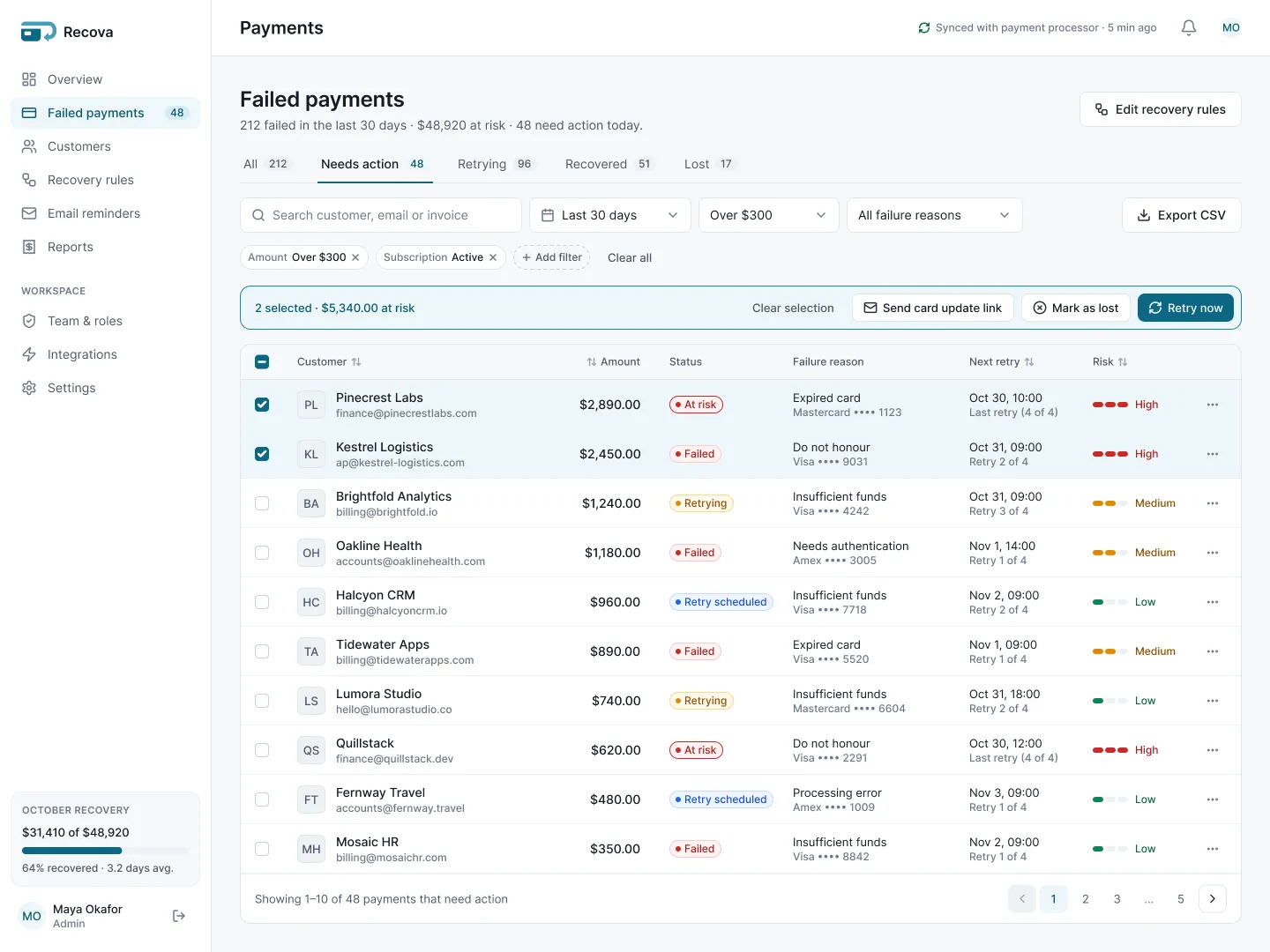Click log out icon next to Maya Okafor
The image size is (1270, 952).
[x=179, y=916]
